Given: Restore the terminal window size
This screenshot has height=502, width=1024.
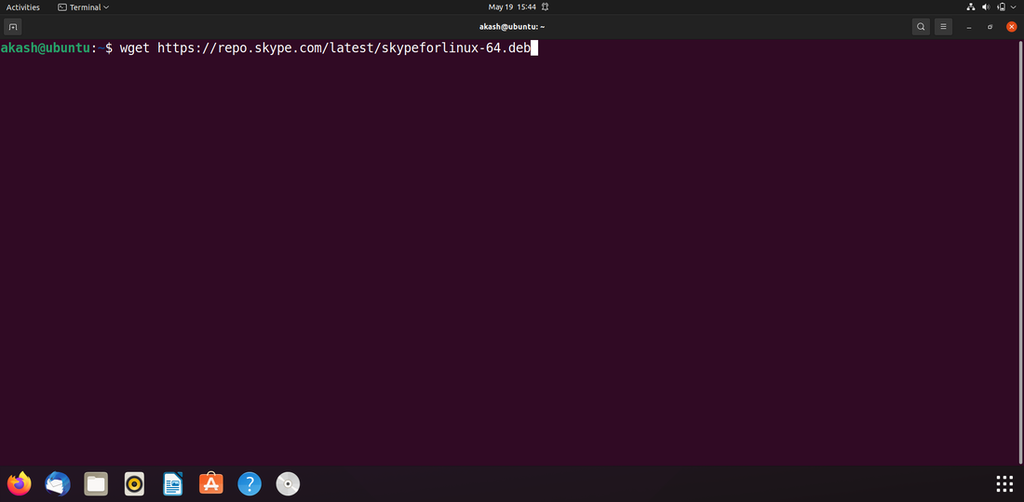Looking at the screenshot, I should [990, 27].
